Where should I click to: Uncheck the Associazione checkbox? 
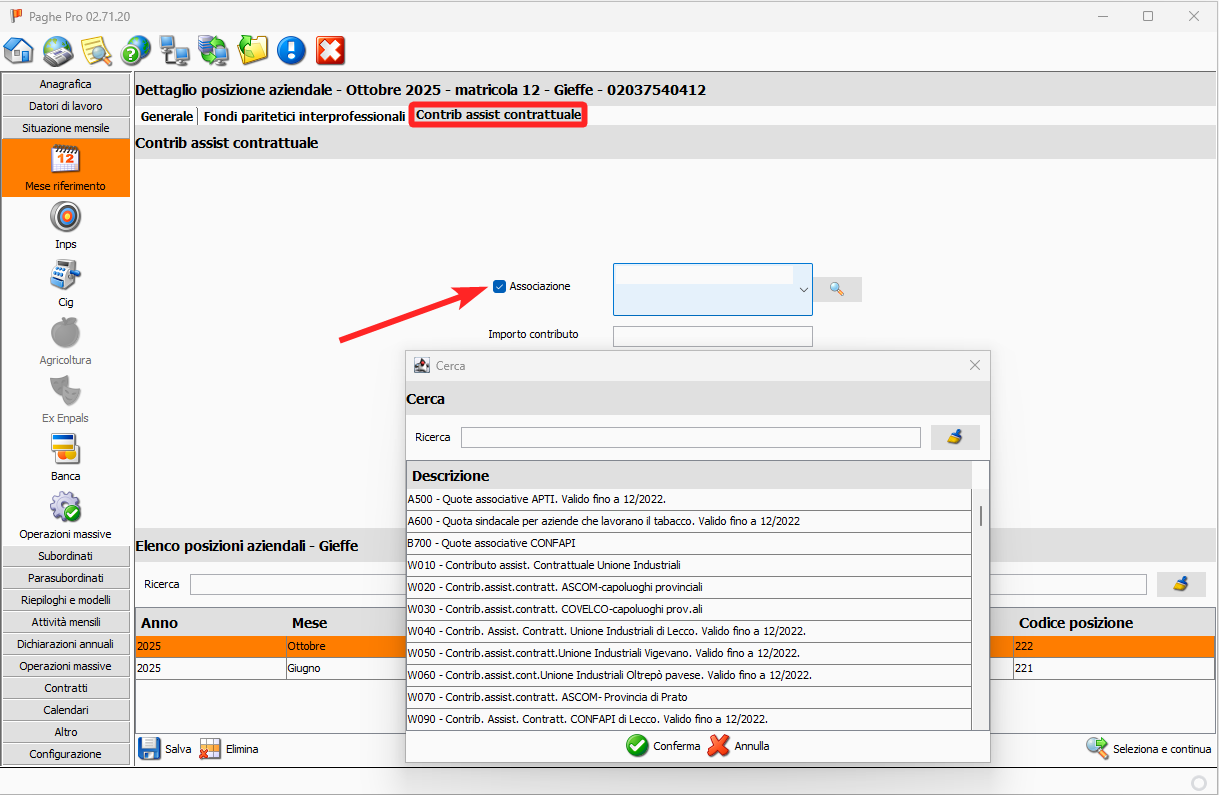499,287
